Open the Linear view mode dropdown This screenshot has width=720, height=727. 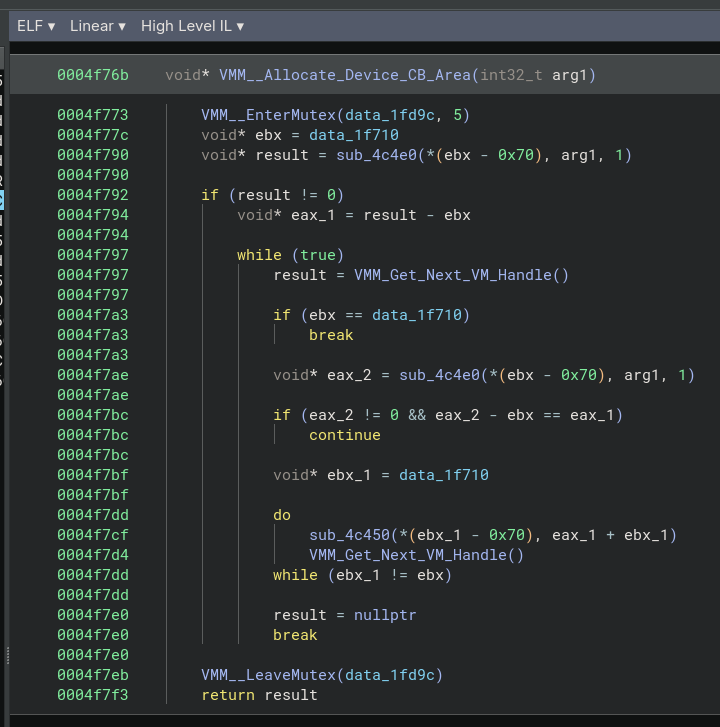pos(97,26)
